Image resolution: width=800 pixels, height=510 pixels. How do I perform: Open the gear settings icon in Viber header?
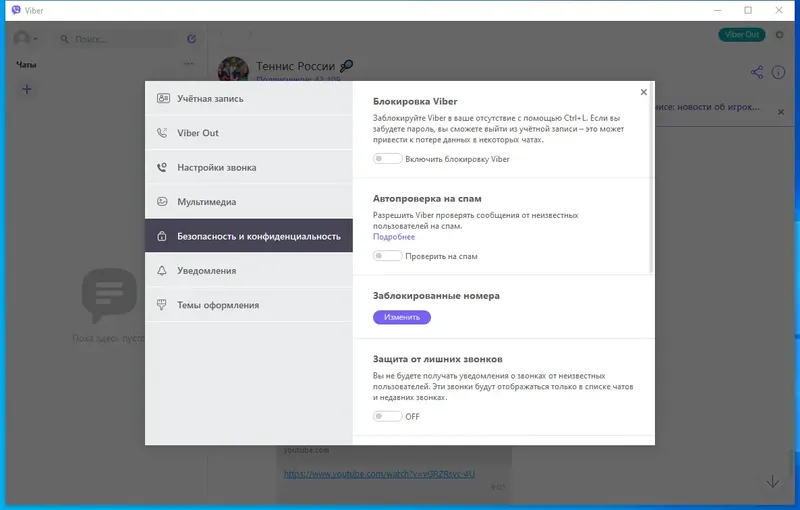pos(780,35)
